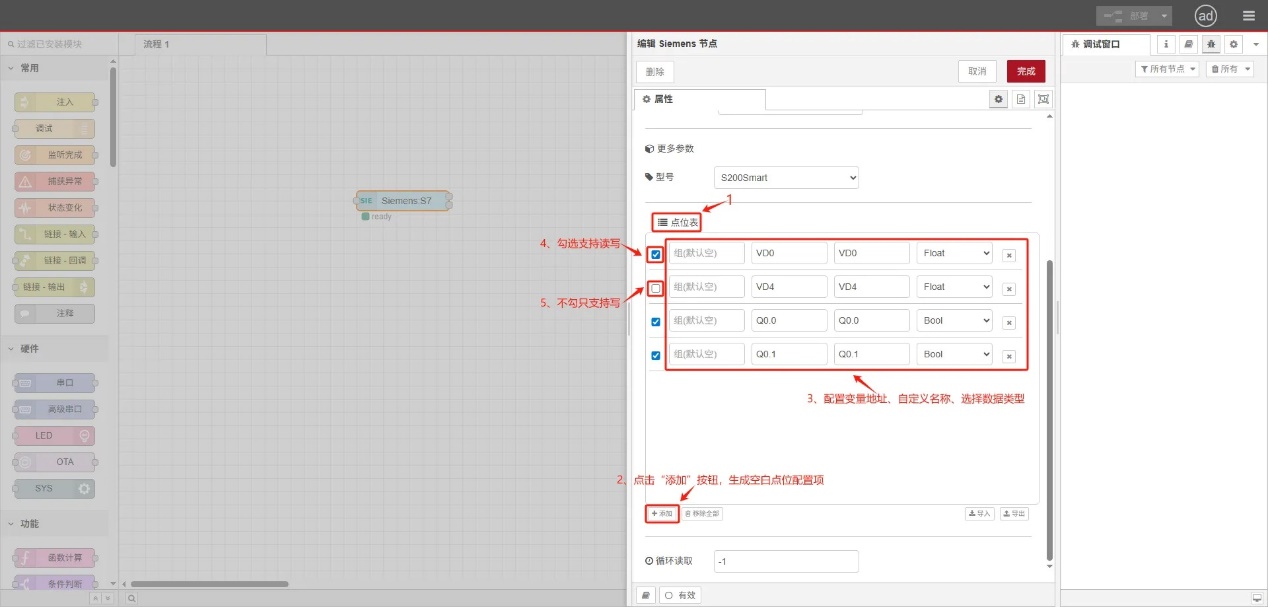The height and width of the screenshot is (607, 1268).
Task: Open the node description document icon
Action: click(x=1021, y=99)
